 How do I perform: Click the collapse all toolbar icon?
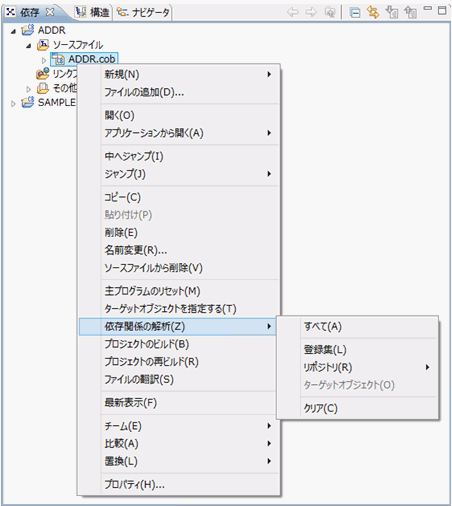coord(355,13)
